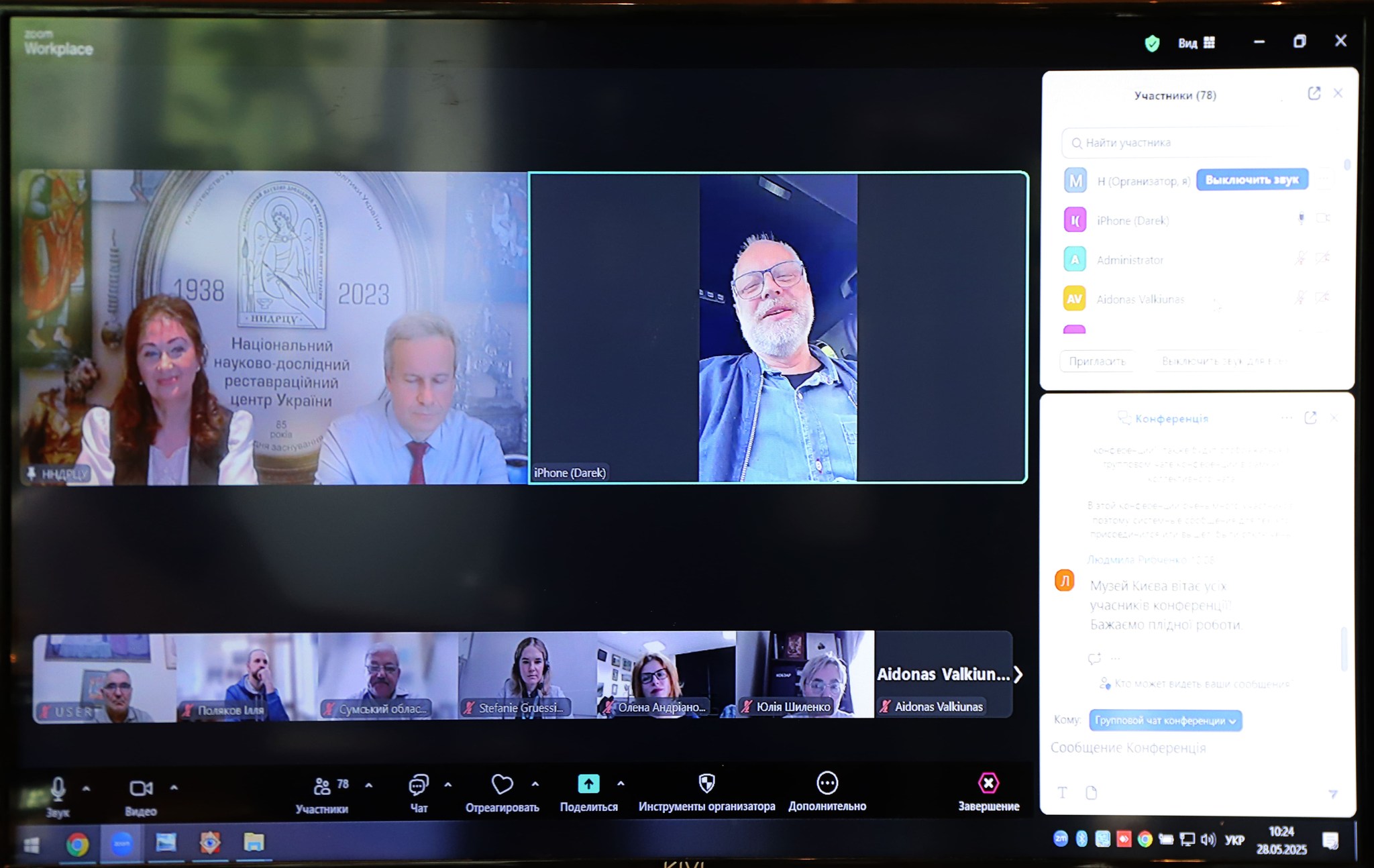Toggle Aidonas Valkiunas microphone in participant list
The height and width of the screenshot is (868, 1374).
pyautogui.click(x=1300, y=298)
